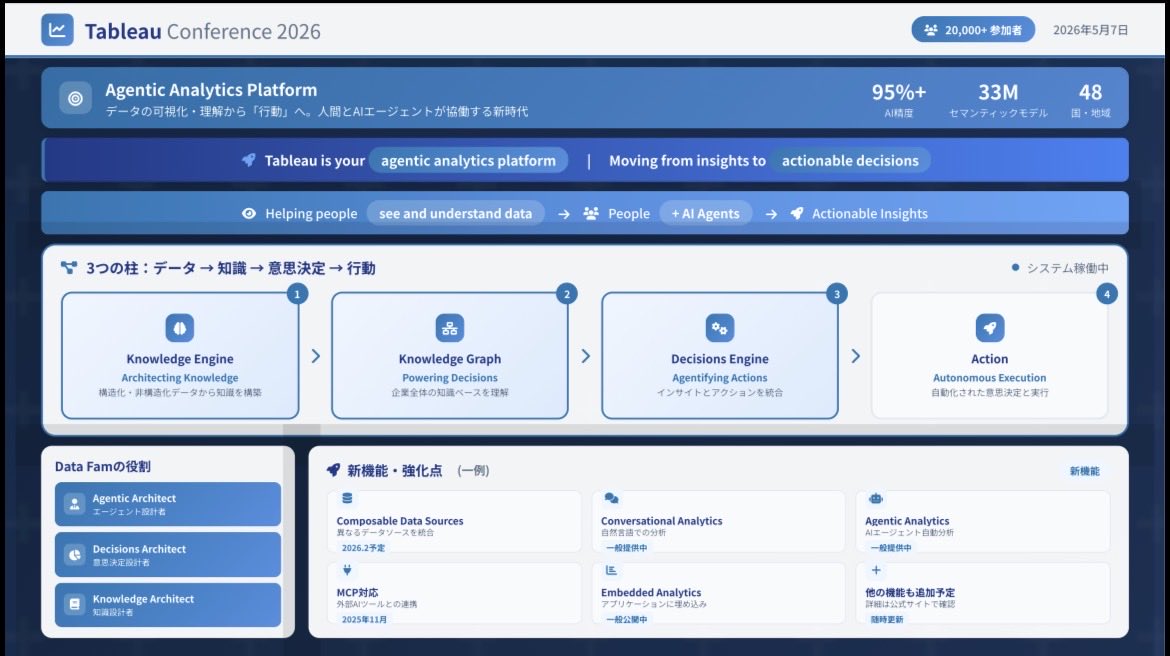Click the system status dot beside システム稼働中
Screen dimensions: 1170x656
pos(1015,267)
